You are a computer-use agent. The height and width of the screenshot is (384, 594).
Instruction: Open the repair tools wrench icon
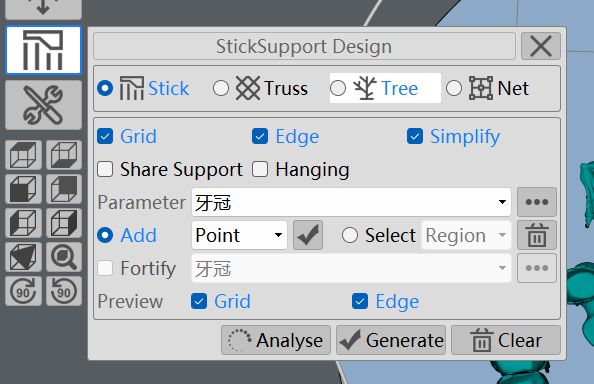click(x=43, y=105)
